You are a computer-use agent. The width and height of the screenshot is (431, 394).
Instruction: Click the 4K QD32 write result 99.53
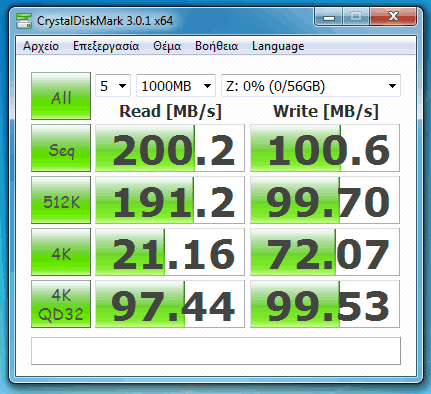point(325,304)
